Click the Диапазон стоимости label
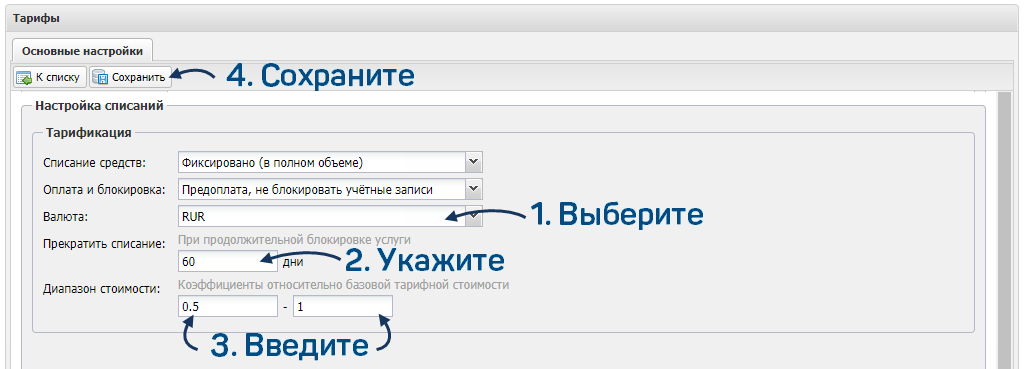Image resolution: width=1024 pixels, height=369 pixels. (x=101, y=289)
